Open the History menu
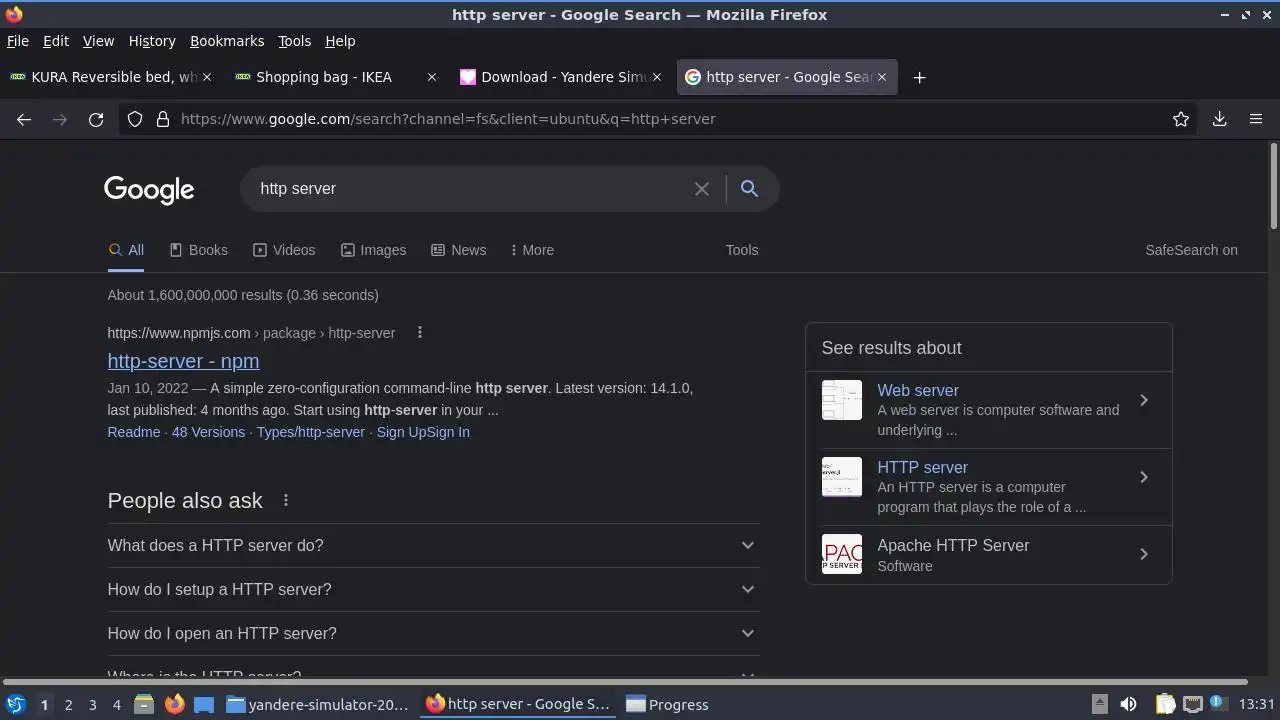This screenshot has height=720, width=1280. click(x=152, y=41)
